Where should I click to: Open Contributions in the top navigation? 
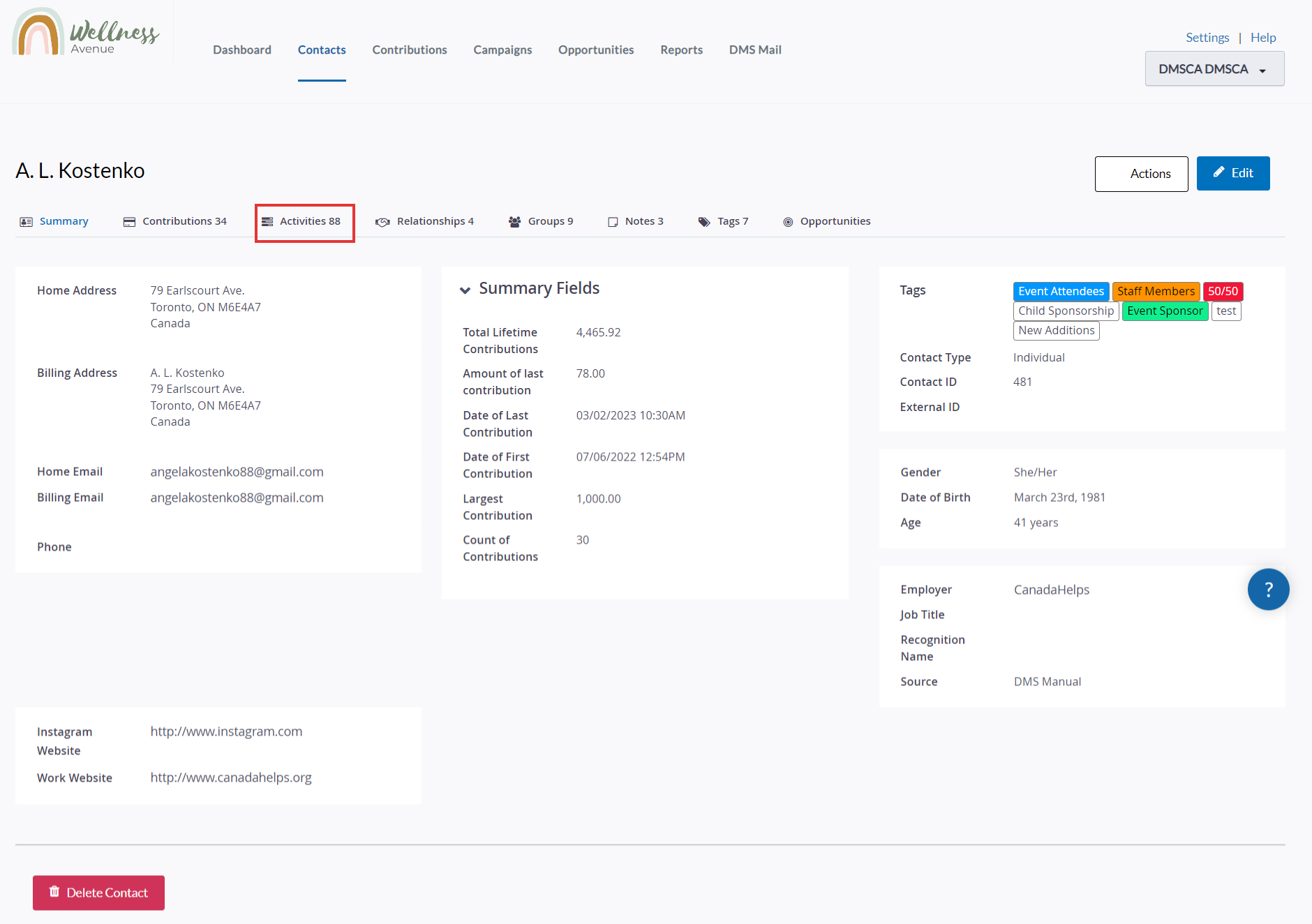(x=410, y=50)
